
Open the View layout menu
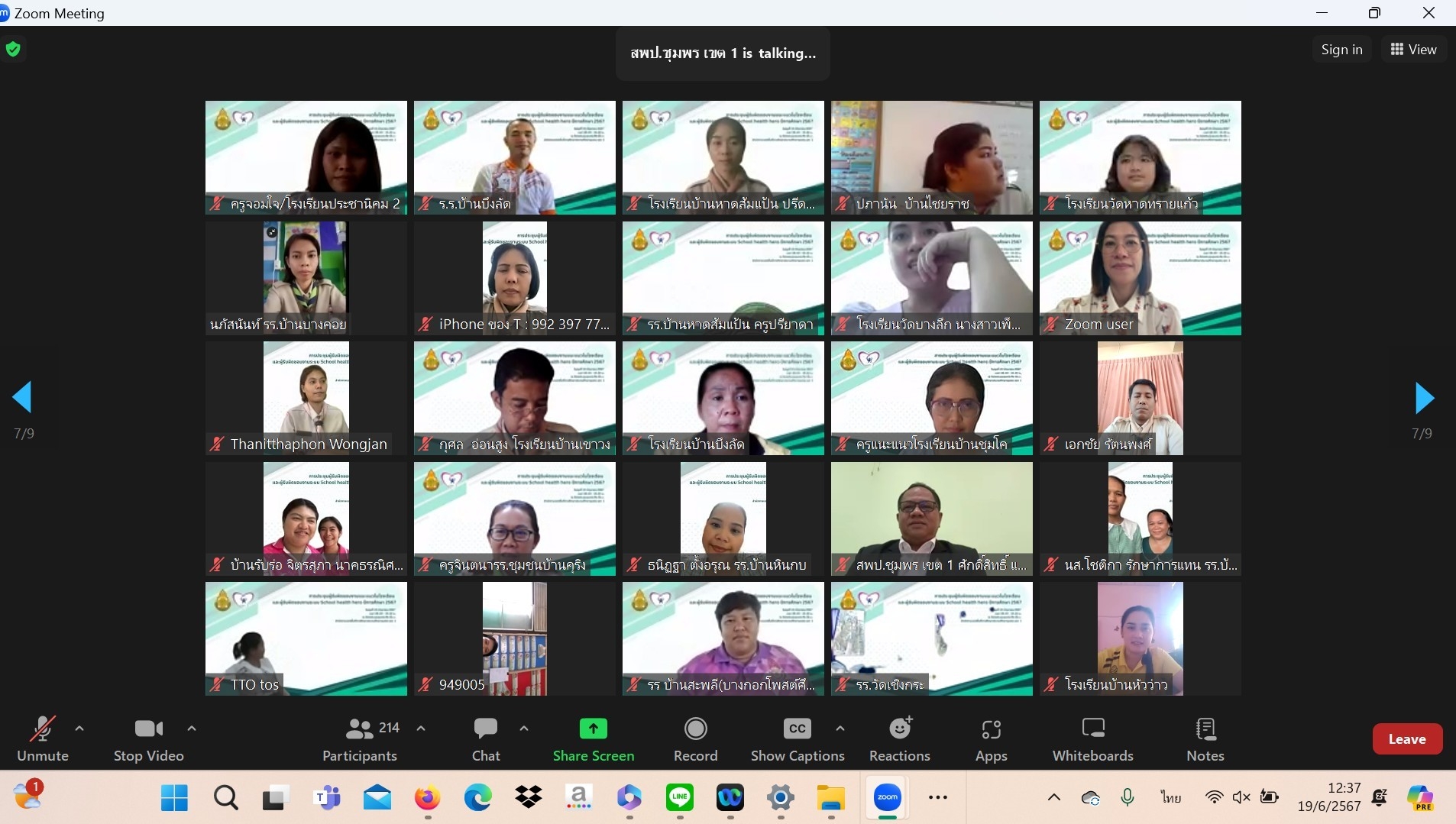click(1413, 50)
